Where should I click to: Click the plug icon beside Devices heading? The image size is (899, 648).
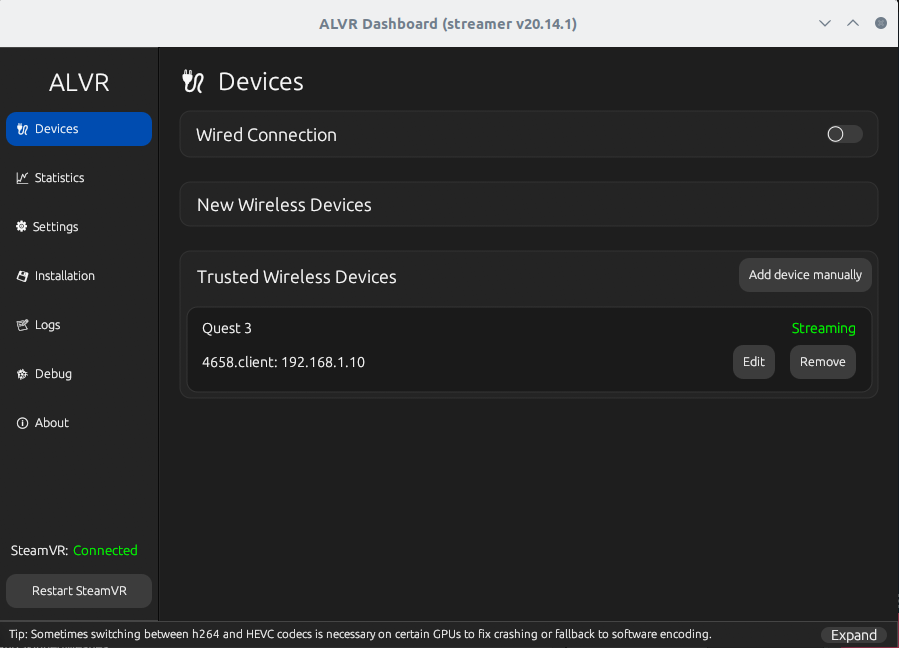pos(193,81)
